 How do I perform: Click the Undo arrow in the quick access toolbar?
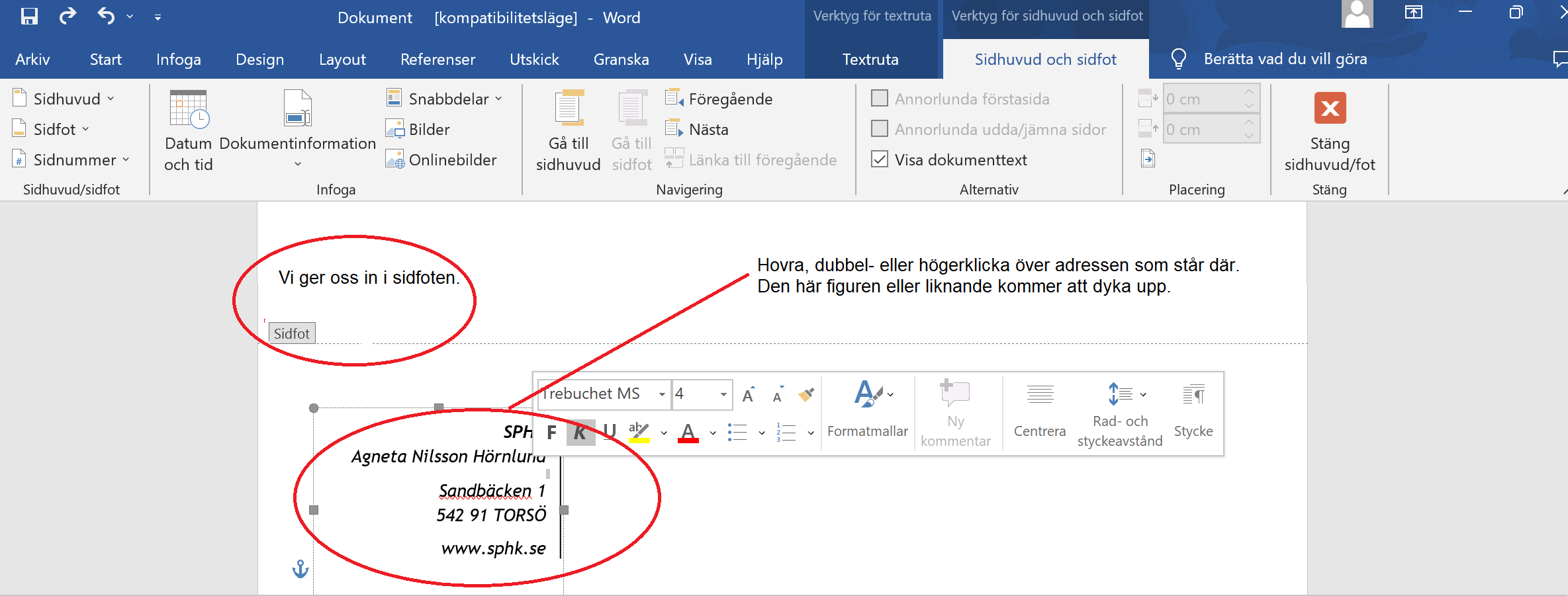106,16
